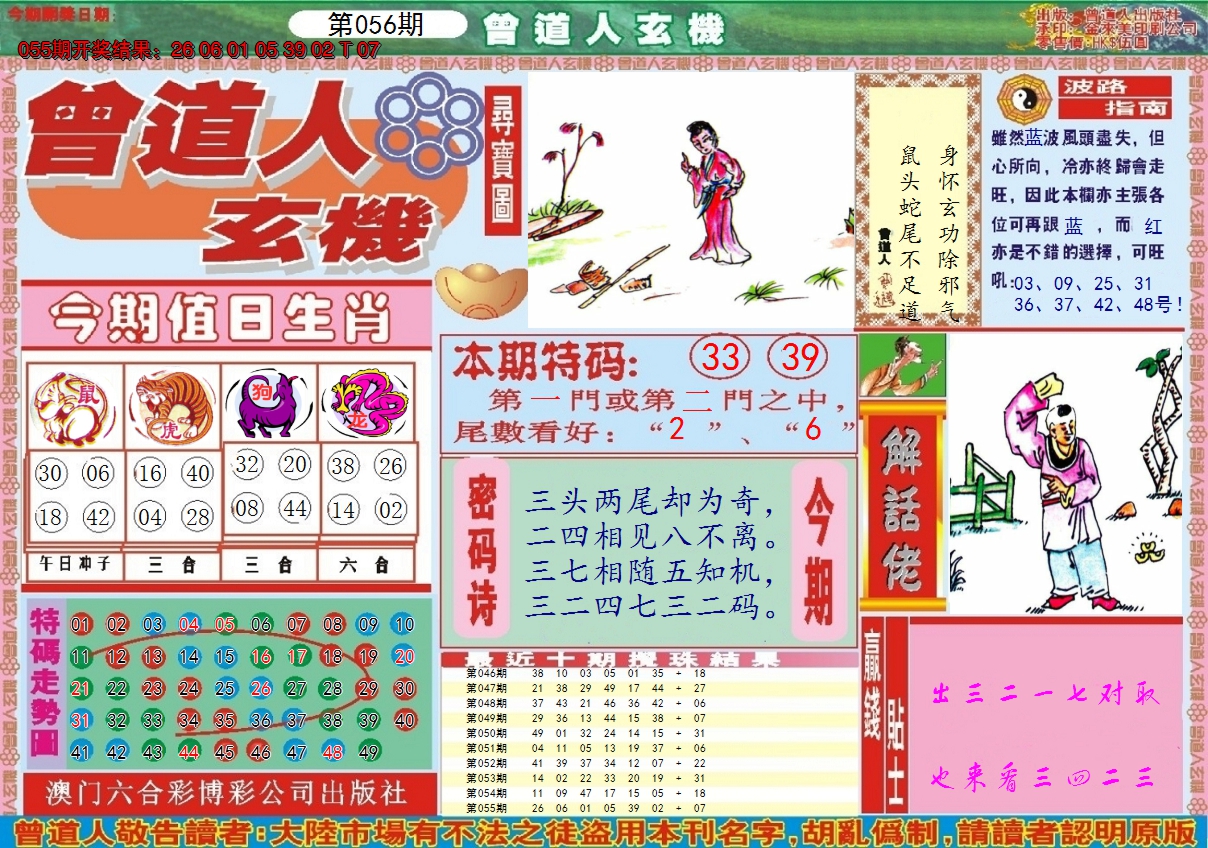Click the 第050期 results row
Viewport: 1208px width, 848px height.
coord(650,733)
